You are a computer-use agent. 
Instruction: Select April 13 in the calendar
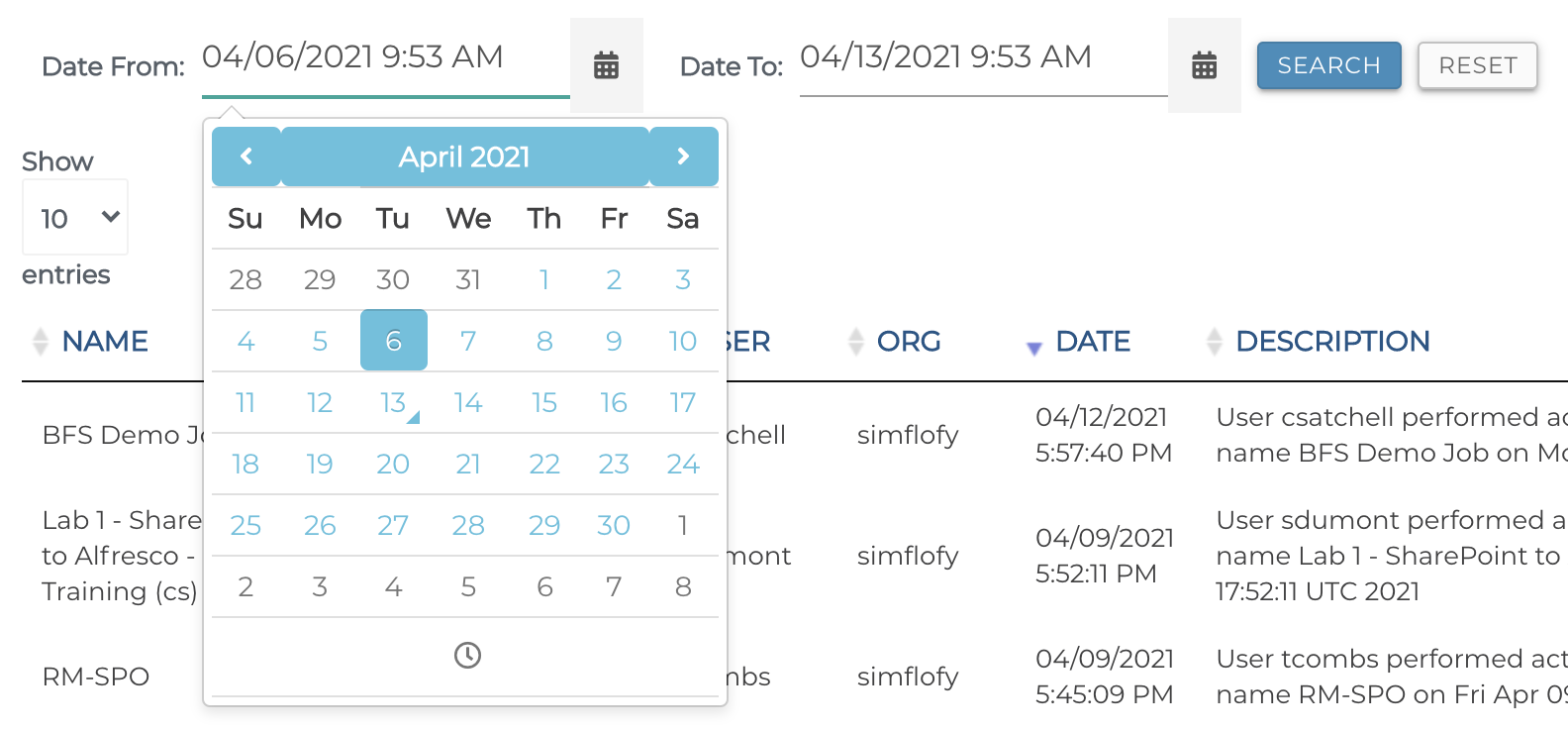click(x=393, y=402)
